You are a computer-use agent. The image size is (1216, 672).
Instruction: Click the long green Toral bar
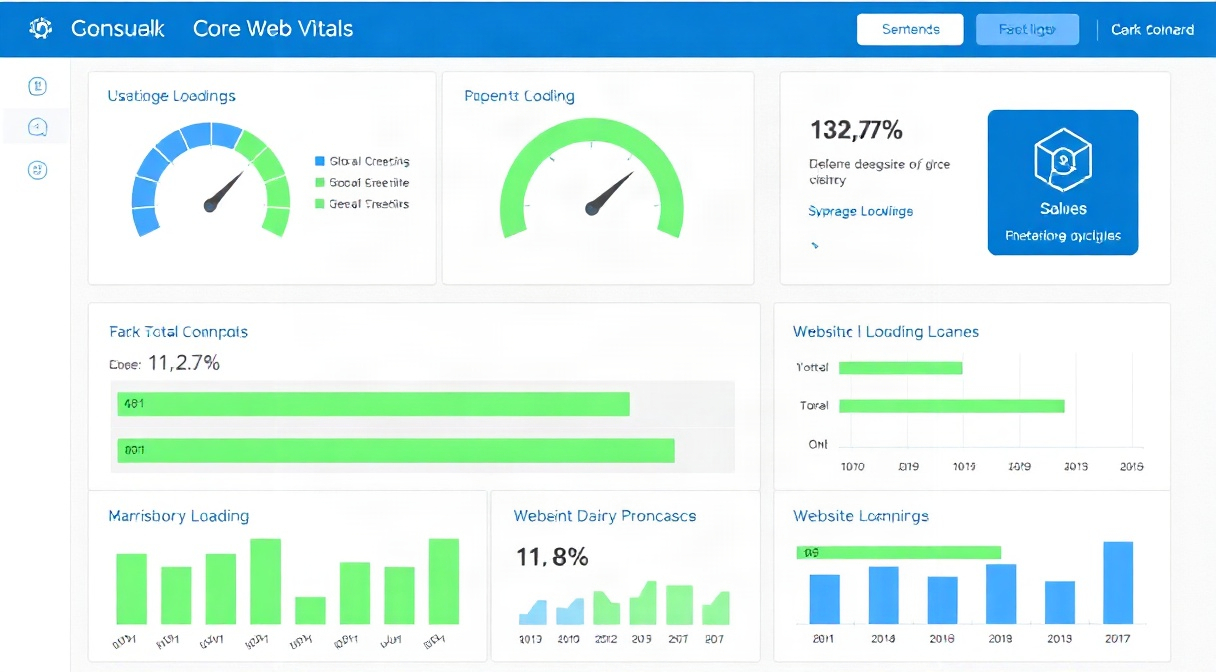[952, 406]
